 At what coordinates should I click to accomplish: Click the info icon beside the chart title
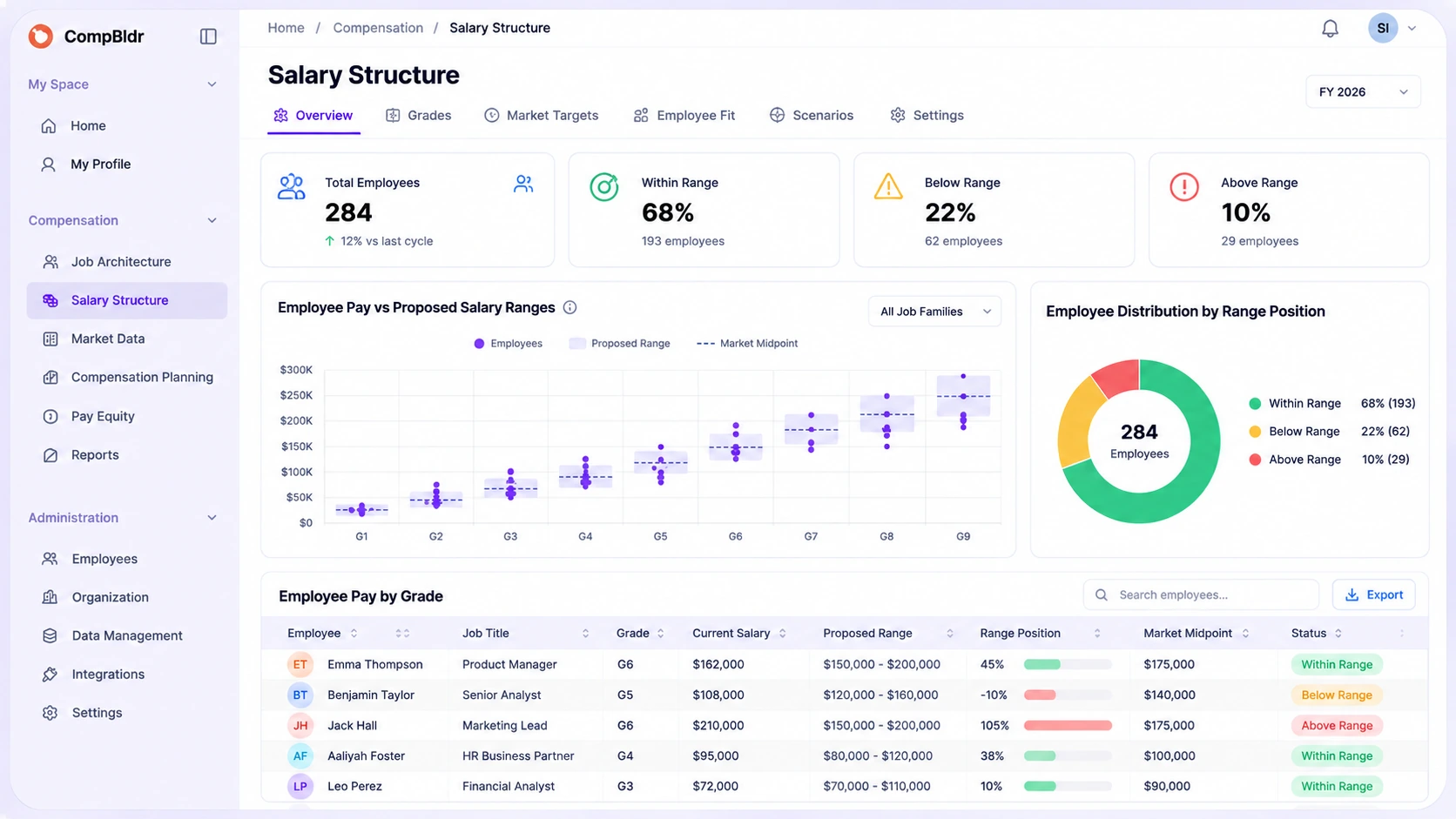(570, 307)
